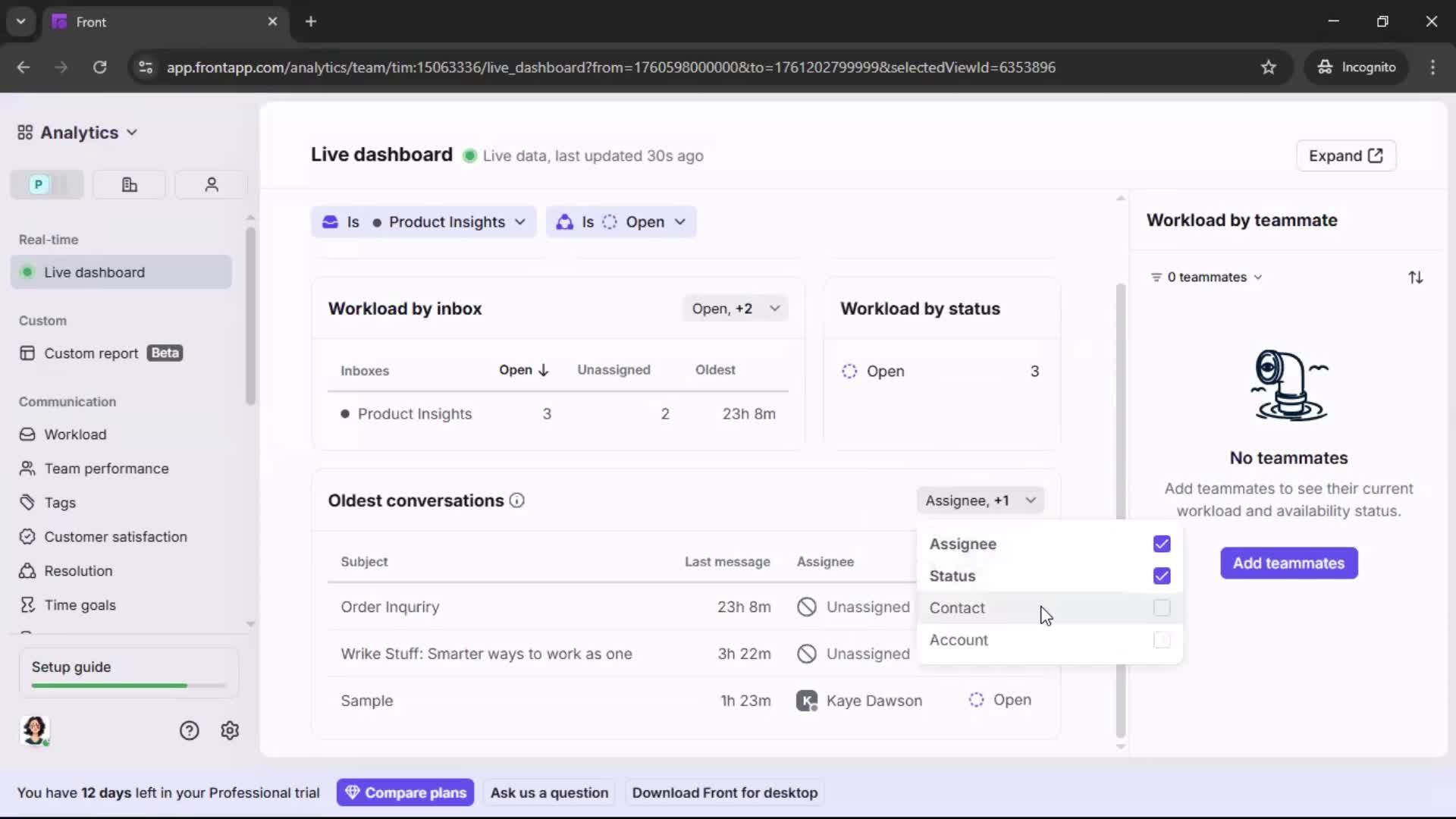Open the company analytics view icon

[x=128, y=184]
